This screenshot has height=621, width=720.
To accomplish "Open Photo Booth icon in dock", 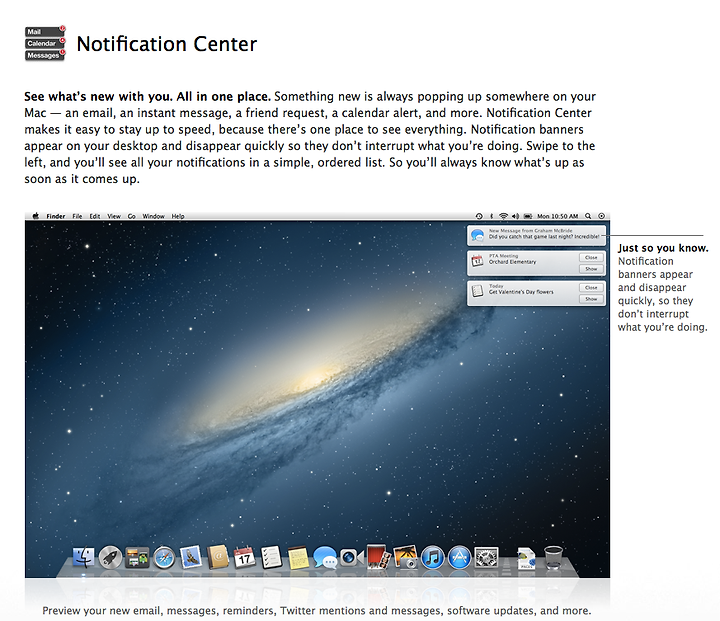I will (x=378, y=557).
